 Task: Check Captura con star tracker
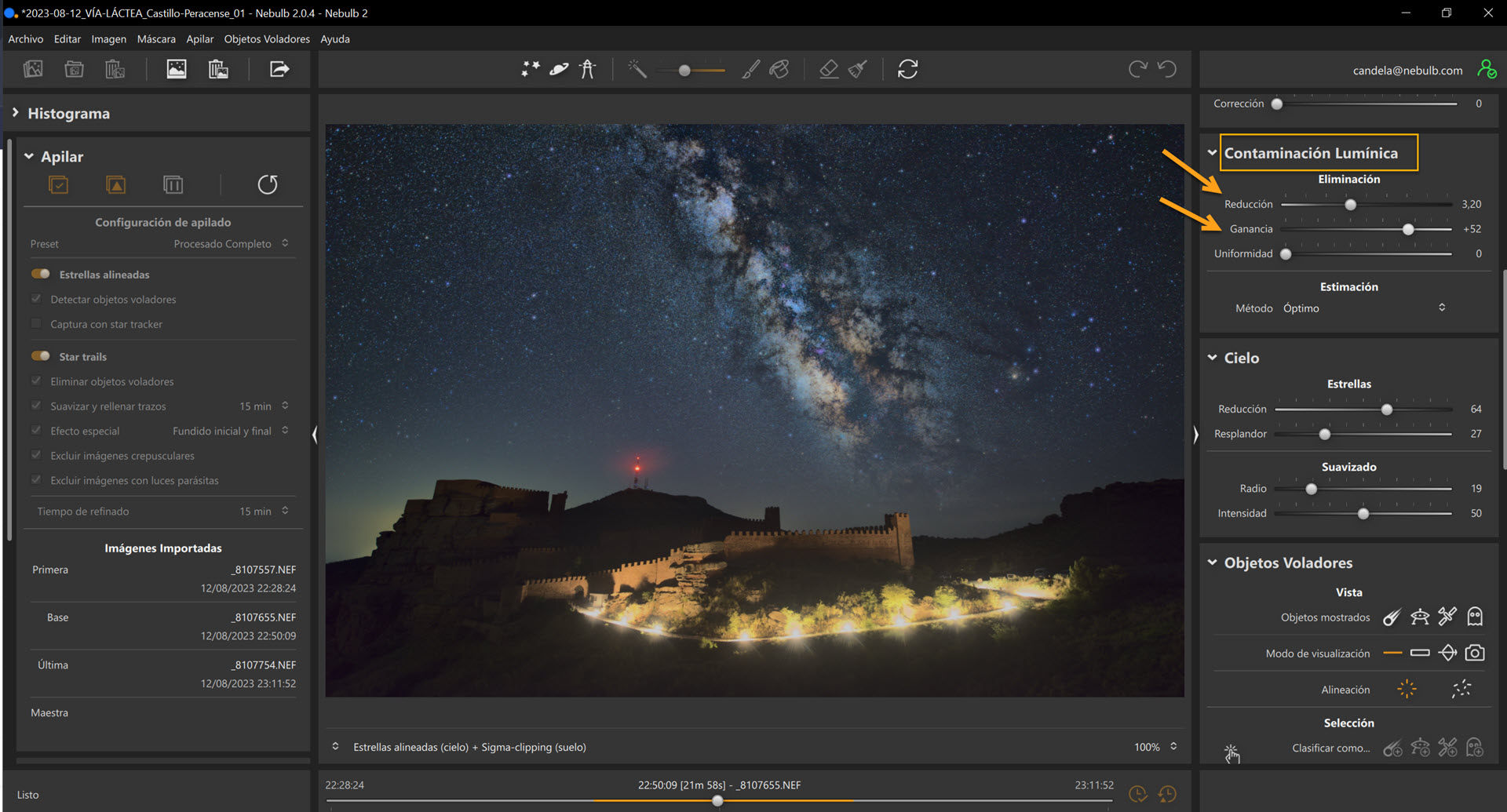[x=36, y=324]
